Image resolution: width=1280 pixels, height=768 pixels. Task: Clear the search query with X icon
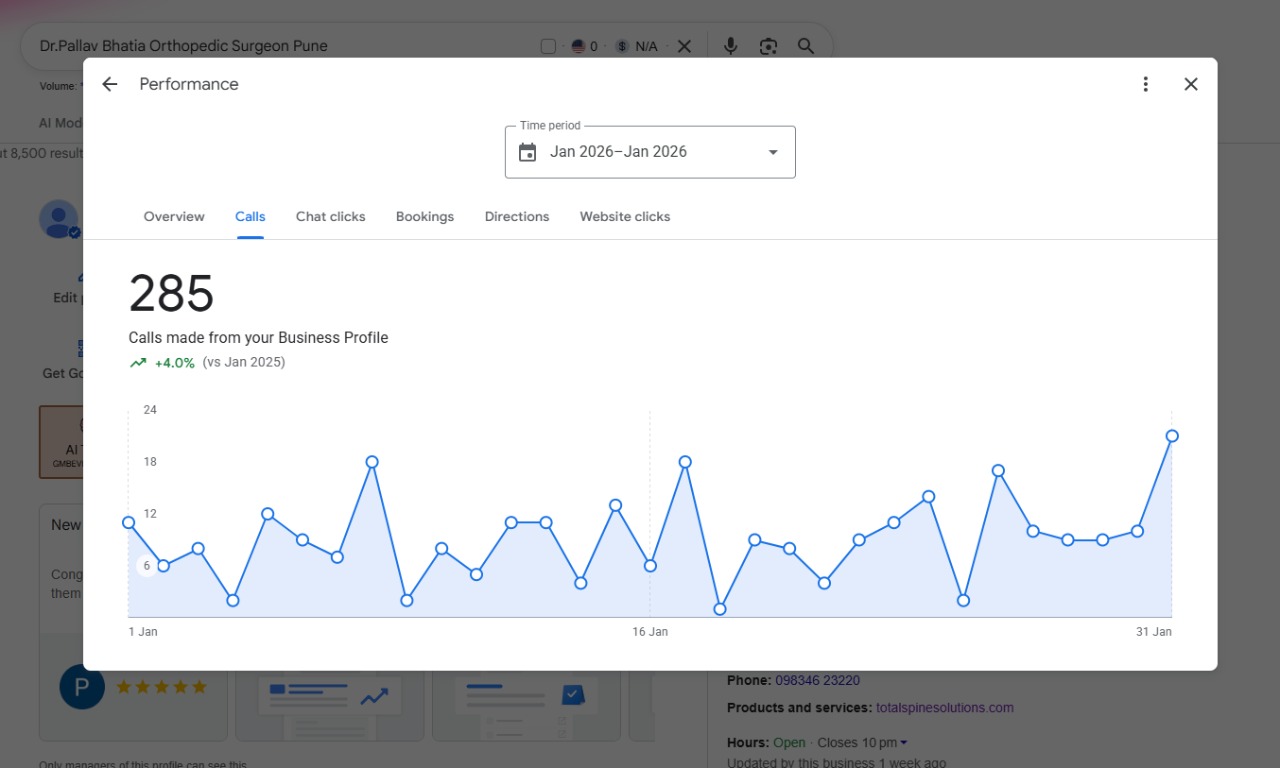click(684, 46)
